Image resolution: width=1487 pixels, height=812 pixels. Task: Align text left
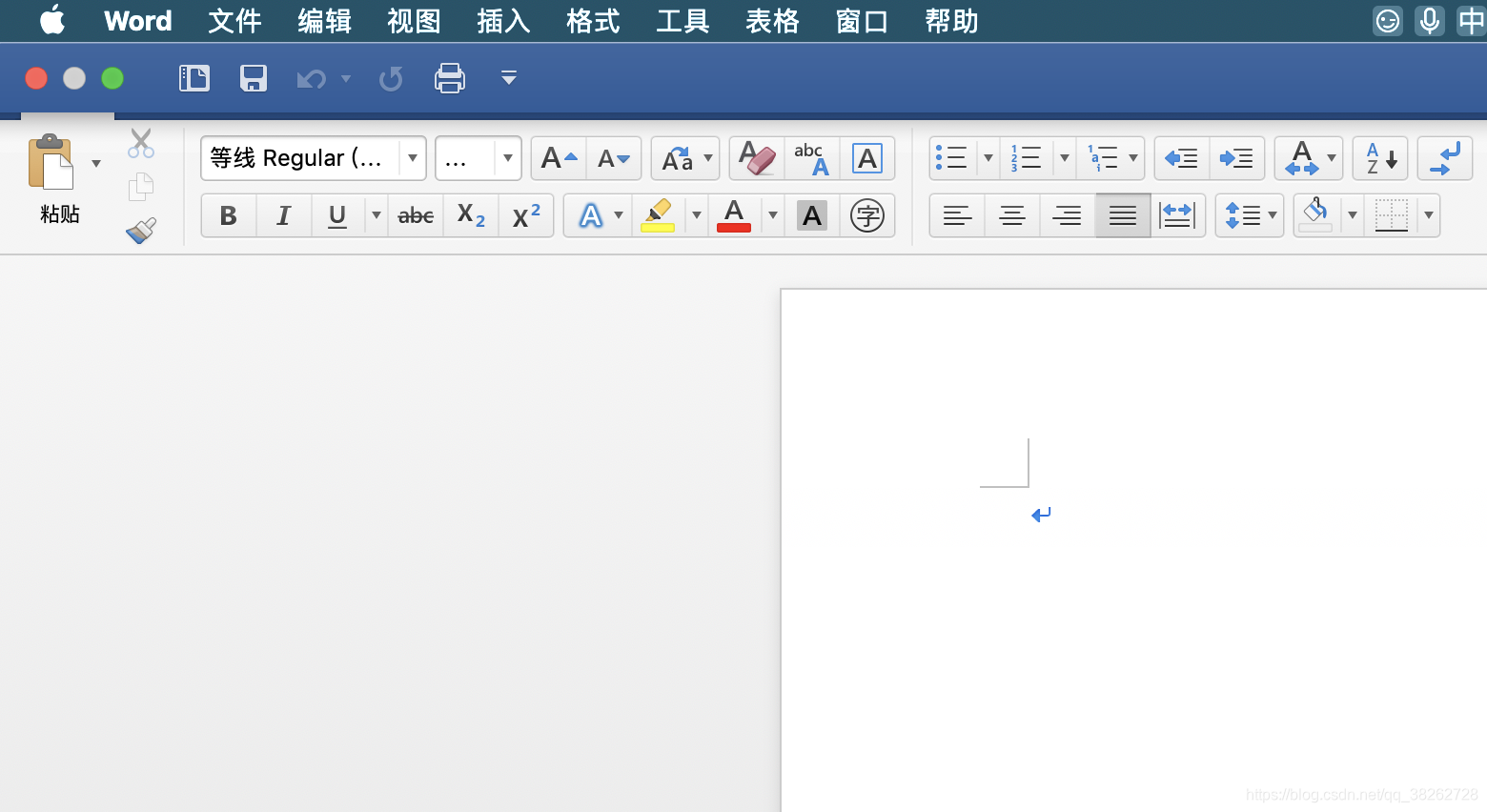pyautogui.click(x=957, y=215)
